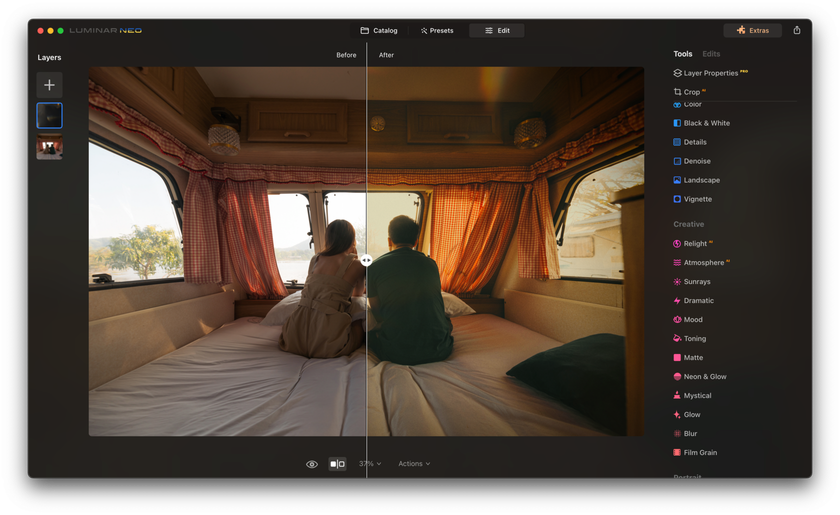Add a new layer with plus button

click(x=49, y=85)
